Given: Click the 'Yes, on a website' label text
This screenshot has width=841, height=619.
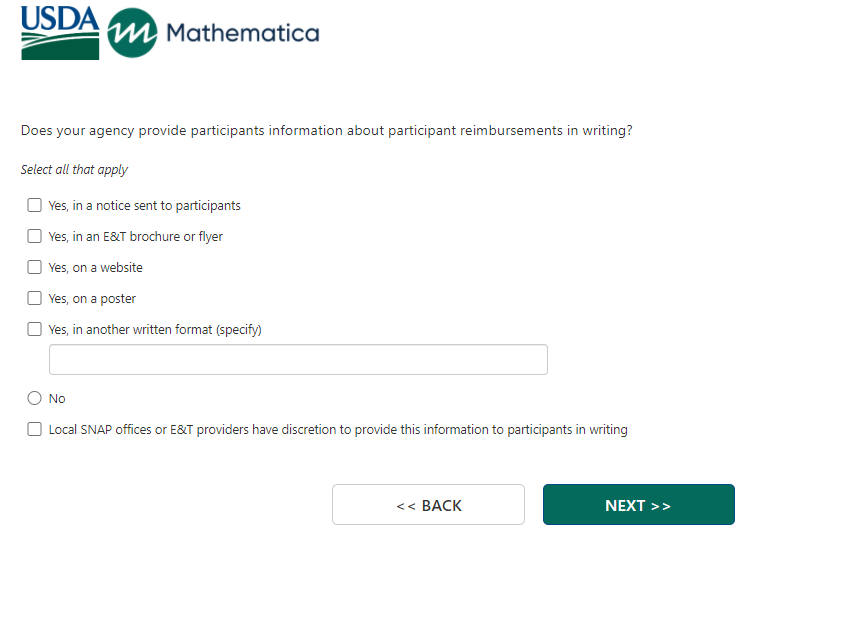Looking at the screenshot, I should 96,268.
